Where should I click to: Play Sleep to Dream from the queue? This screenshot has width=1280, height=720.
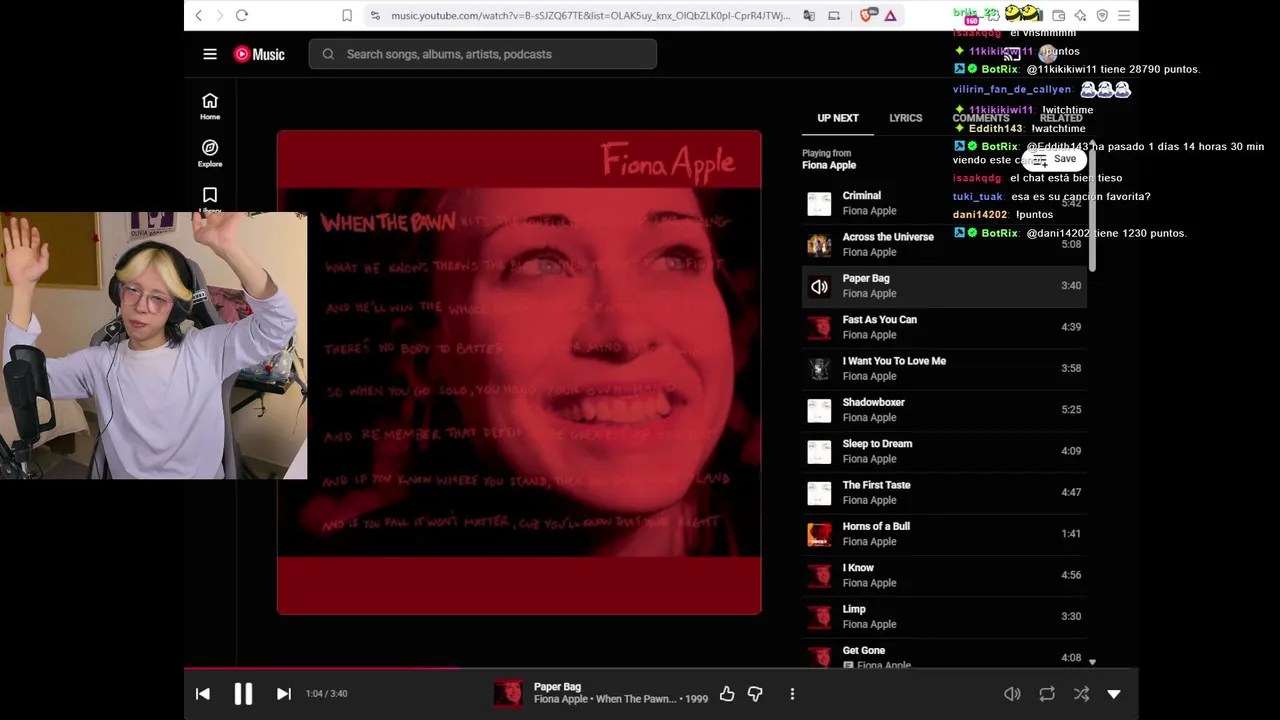pyautogui.click(x=943, y=451)
